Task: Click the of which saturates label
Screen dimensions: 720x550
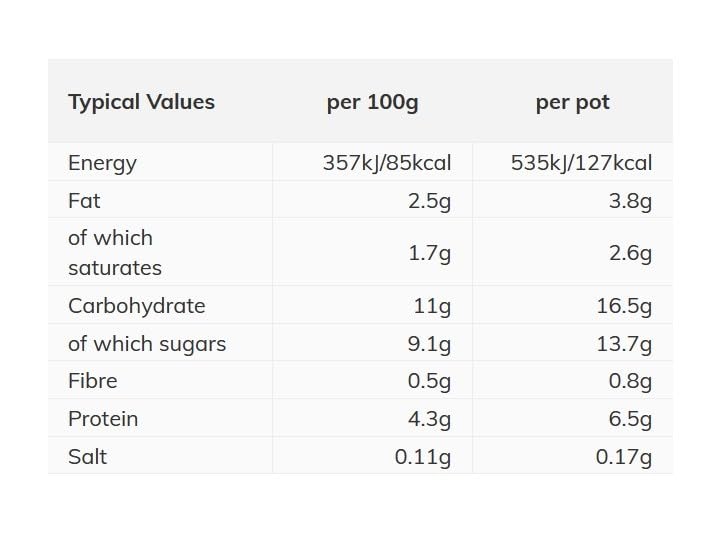Action: click(114, 253)
